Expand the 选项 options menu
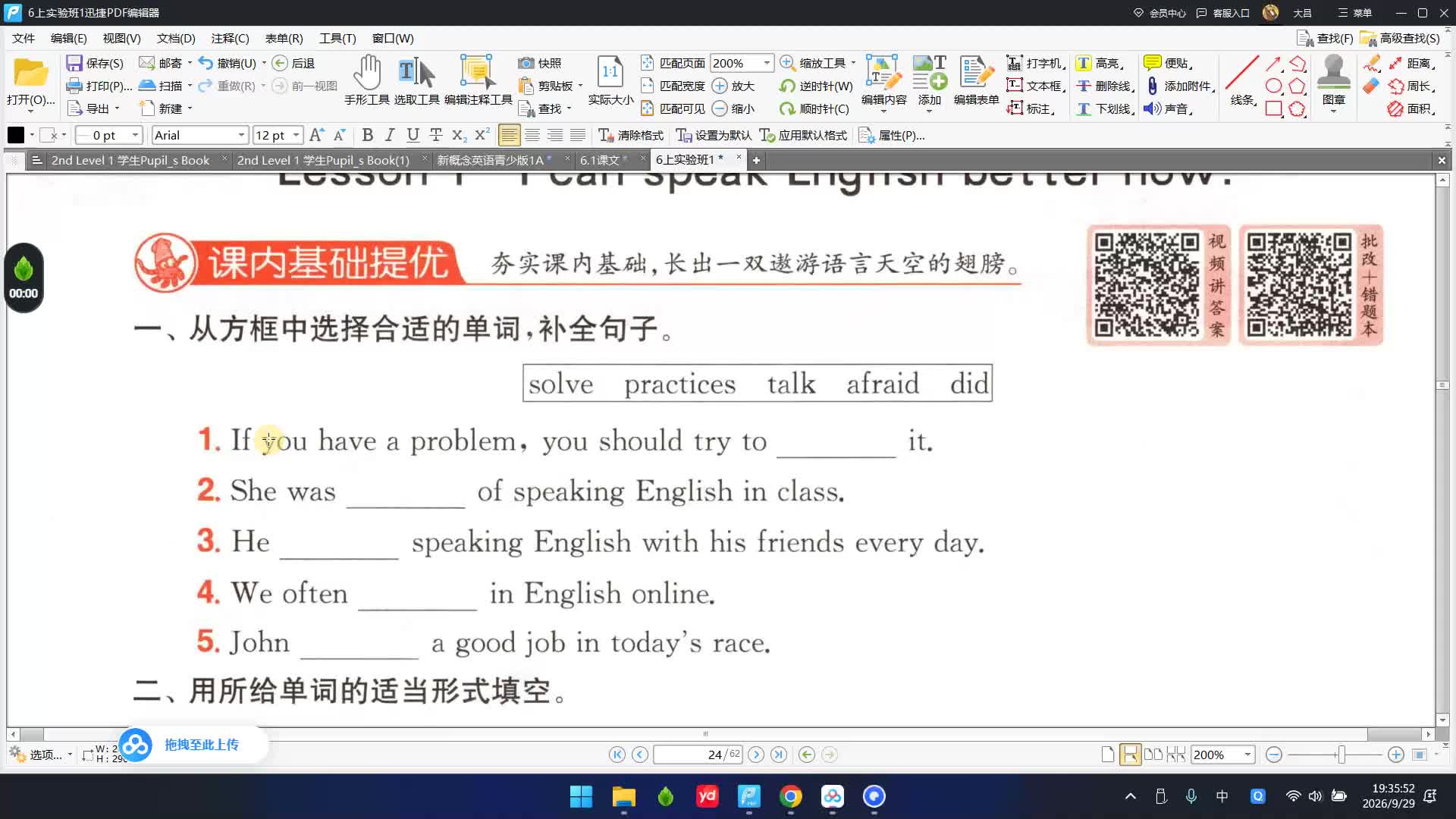This screenshot has width=1456, height=819. 41,755
